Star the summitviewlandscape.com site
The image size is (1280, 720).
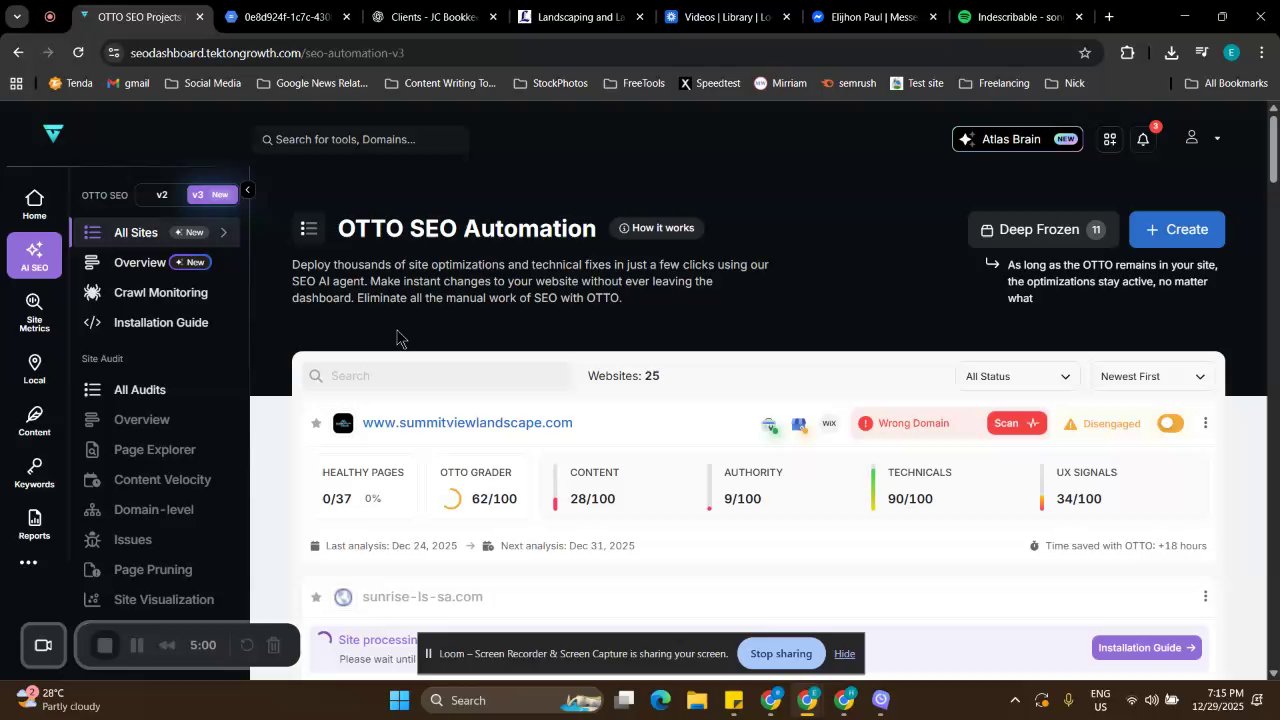pos(316,423)
